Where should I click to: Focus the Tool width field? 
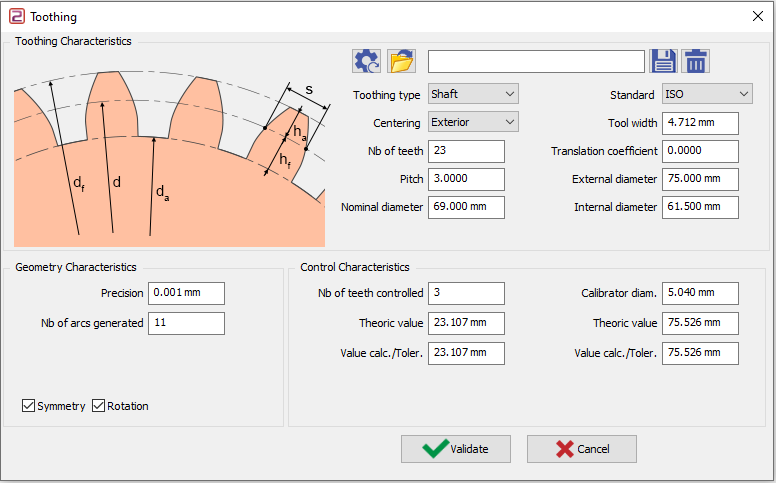tap(699, 123)
